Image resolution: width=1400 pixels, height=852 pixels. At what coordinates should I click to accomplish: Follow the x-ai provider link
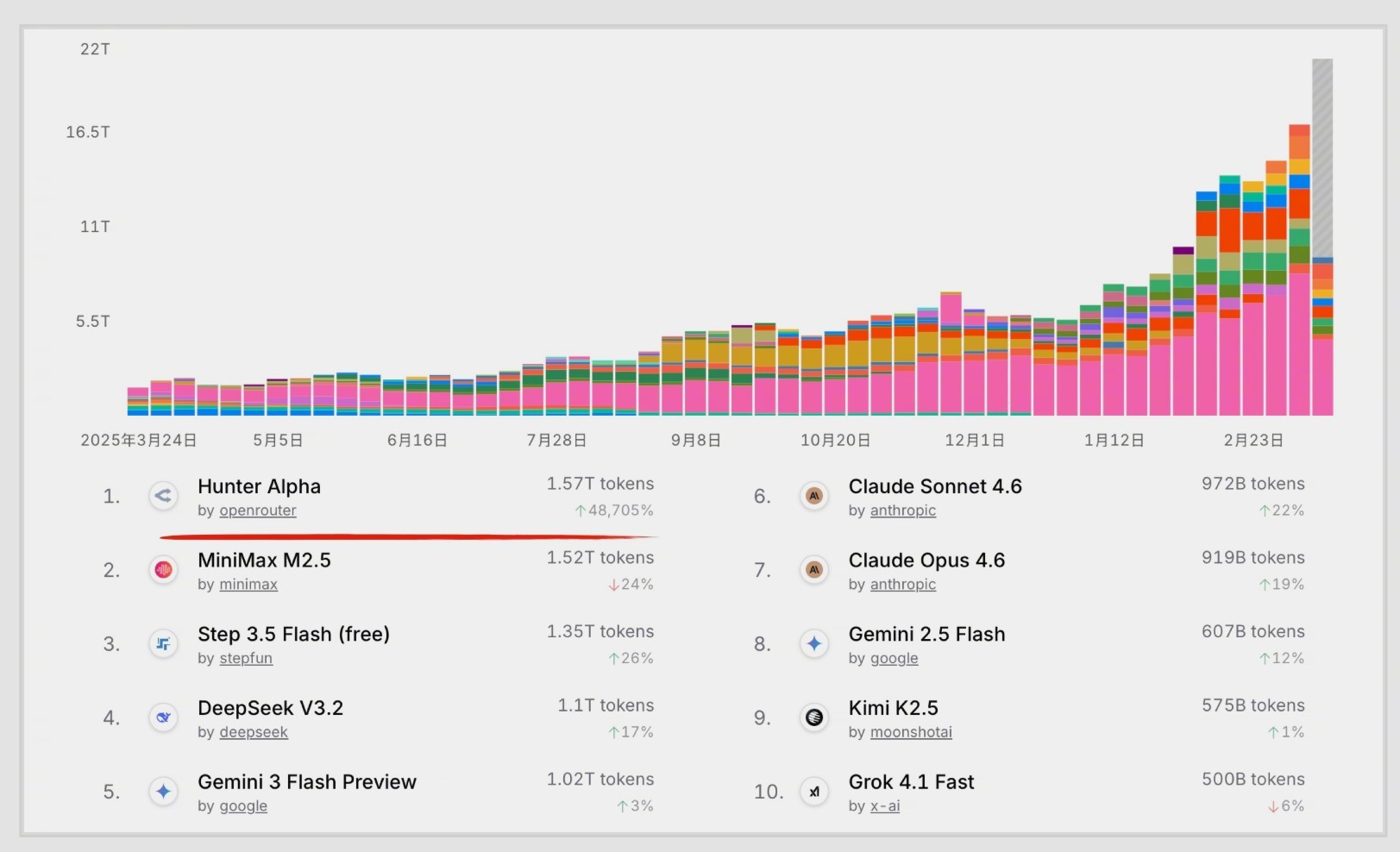(885, 806)
